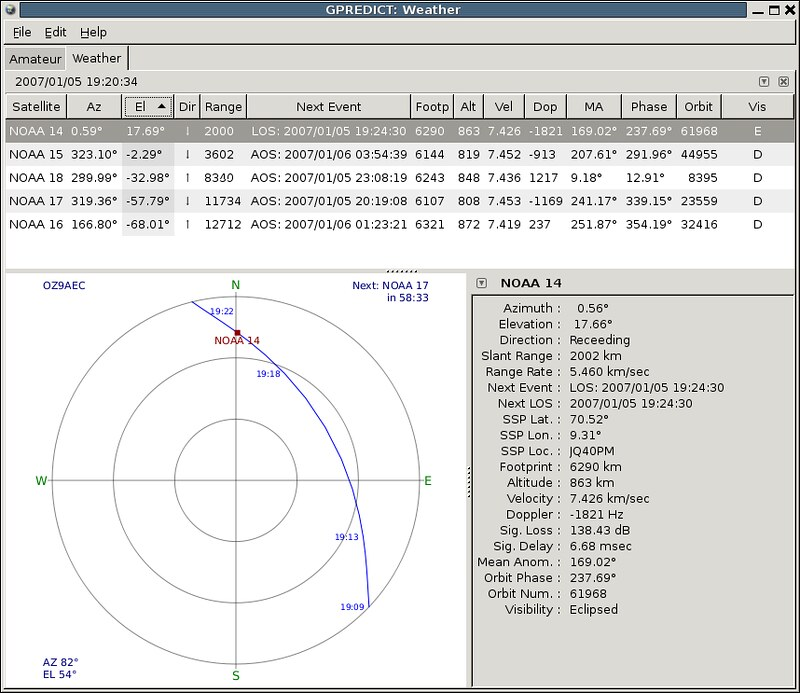Click the Slant Range value 2002 km
This screenshot has height=693, width=800.
[595, 356]
